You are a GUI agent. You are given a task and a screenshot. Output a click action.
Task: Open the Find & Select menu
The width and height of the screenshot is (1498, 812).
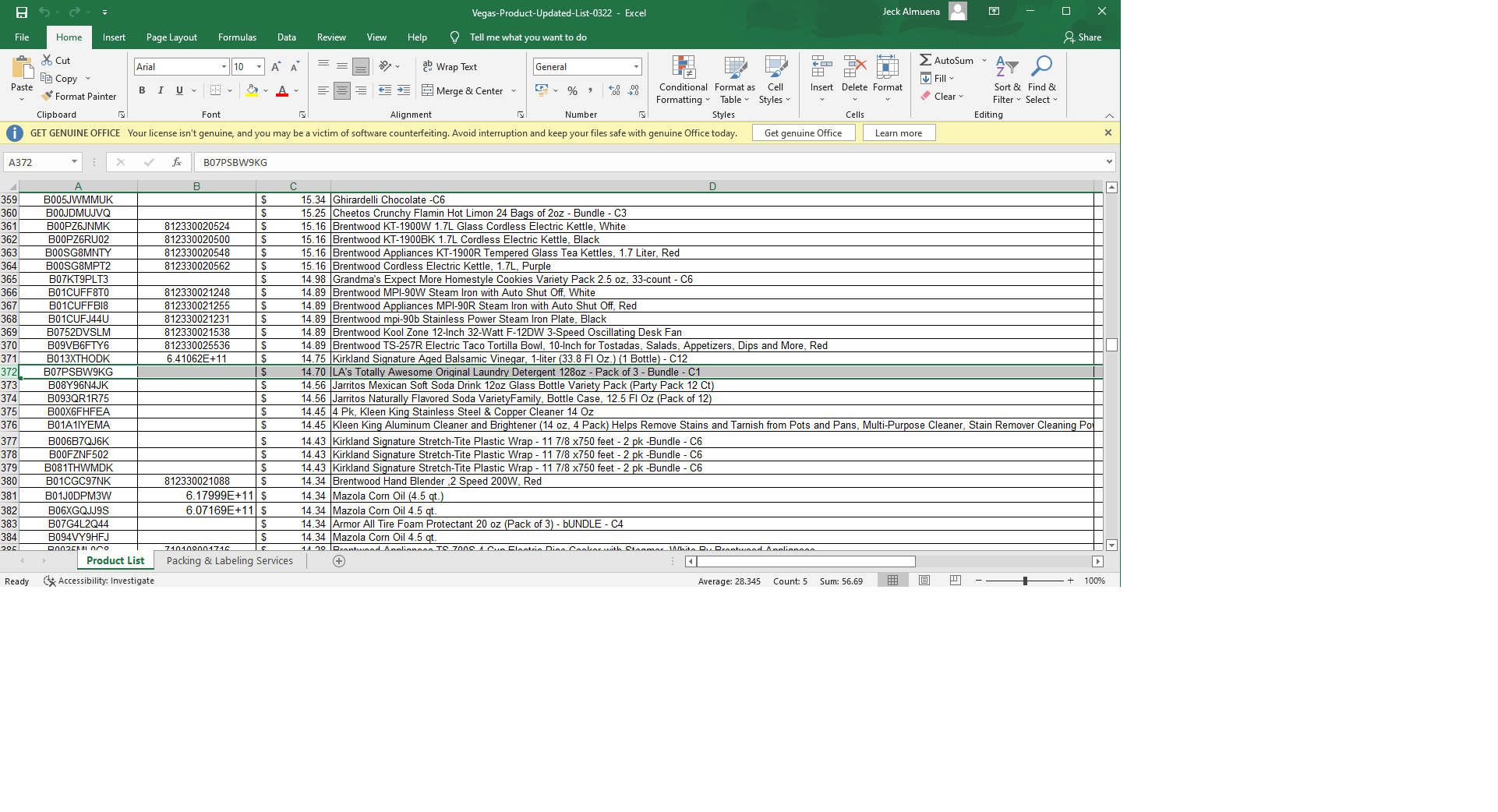(1042, 79)
